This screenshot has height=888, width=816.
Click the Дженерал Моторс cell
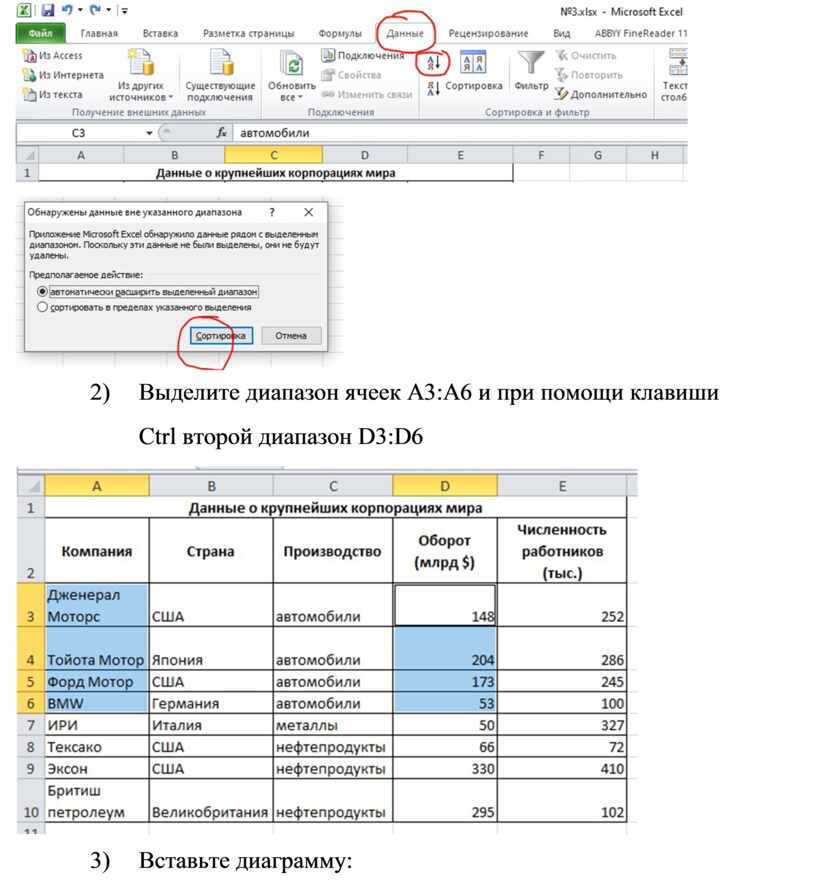coord(97,605)
